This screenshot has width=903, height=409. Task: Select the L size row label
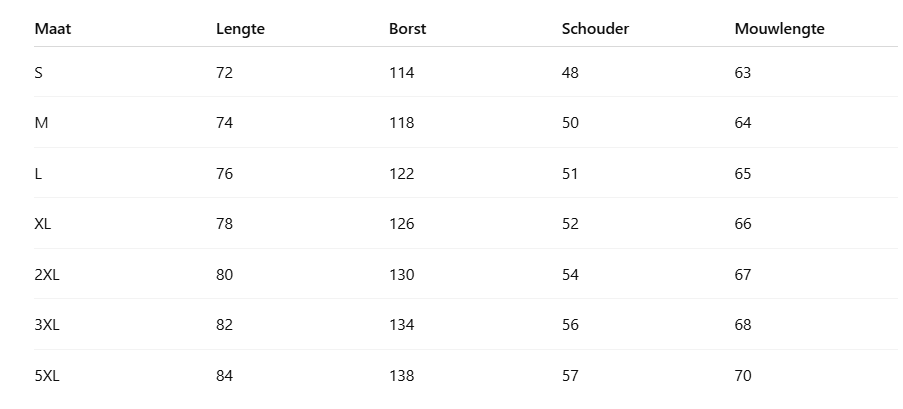(38, 174)
